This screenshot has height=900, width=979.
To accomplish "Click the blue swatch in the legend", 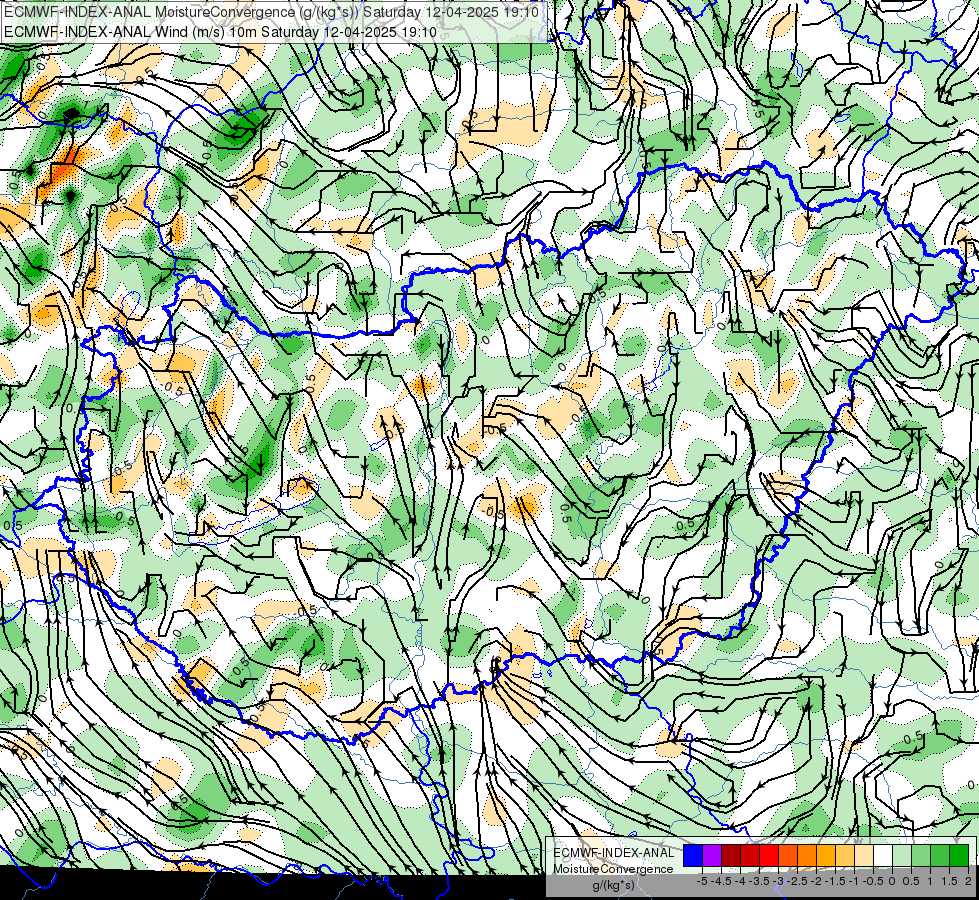I will pyautogui.click(x=693, y=856).
